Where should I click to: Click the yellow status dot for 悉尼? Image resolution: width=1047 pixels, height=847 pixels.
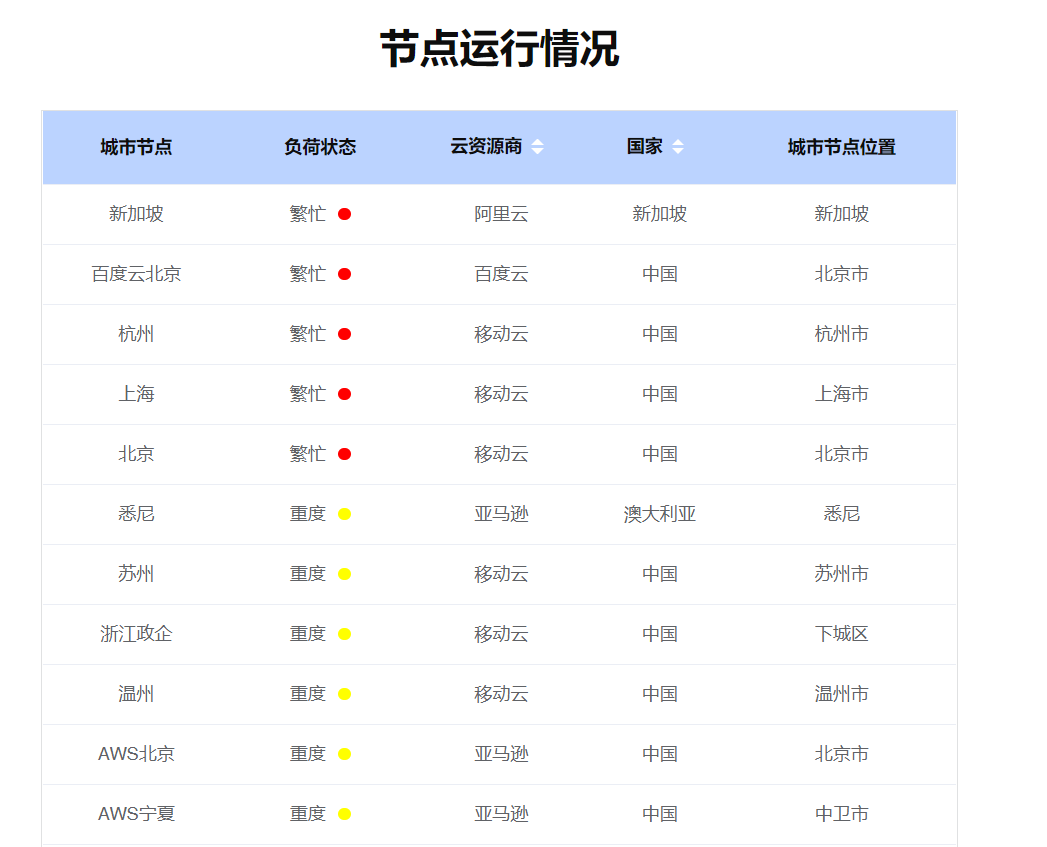pyautogui.click(x=344, y=514)
